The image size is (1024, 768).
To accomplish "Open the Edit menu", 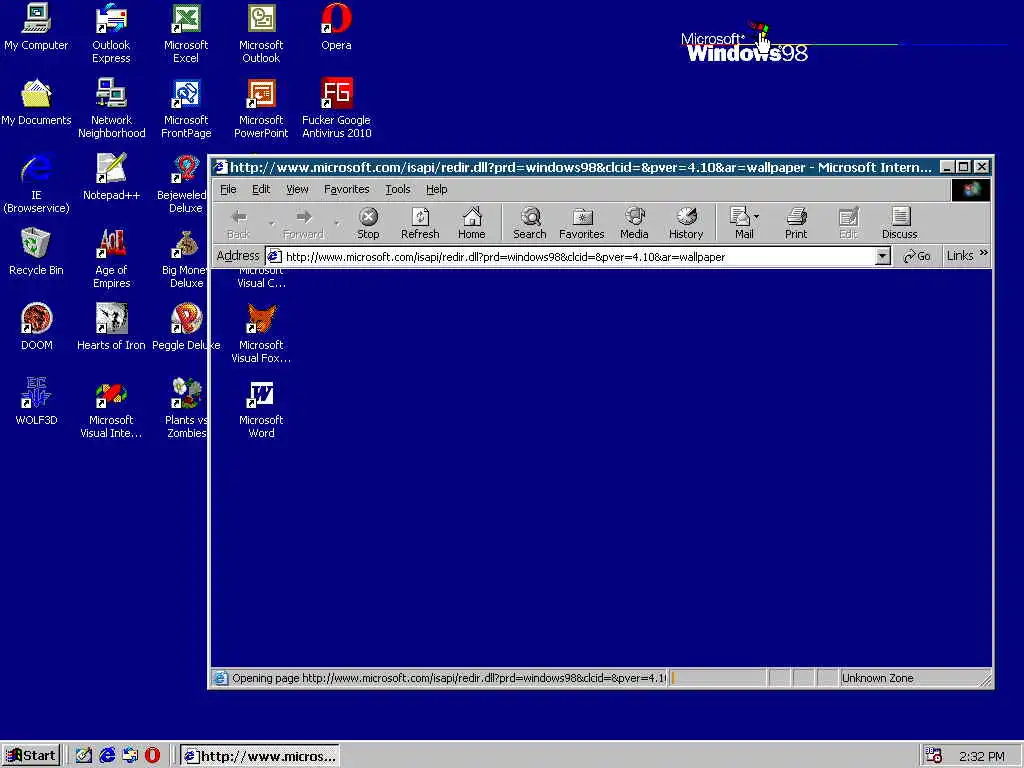I will point(261,189).
